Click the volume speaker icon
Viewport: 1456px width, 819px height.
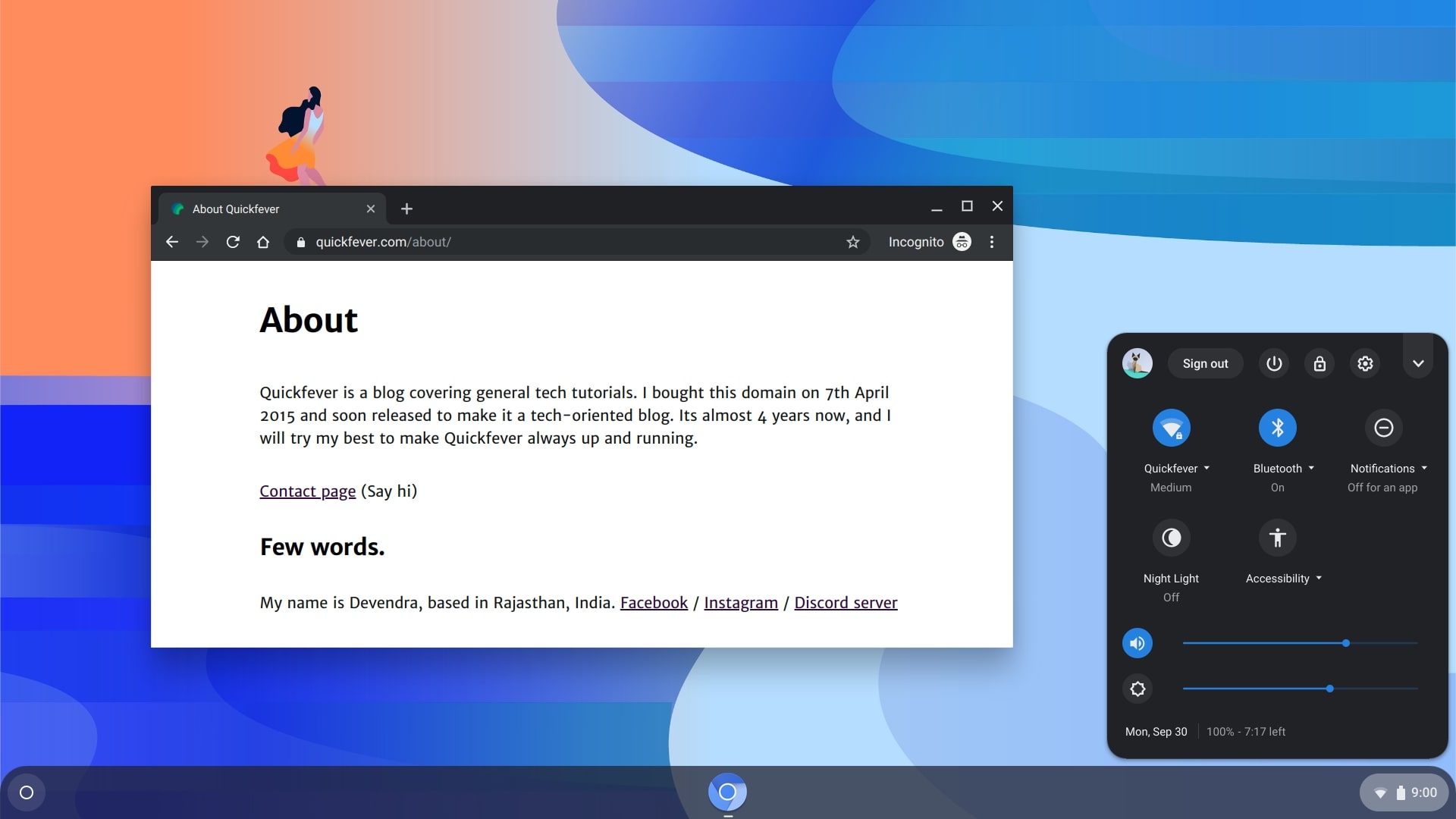(1137, 643)
